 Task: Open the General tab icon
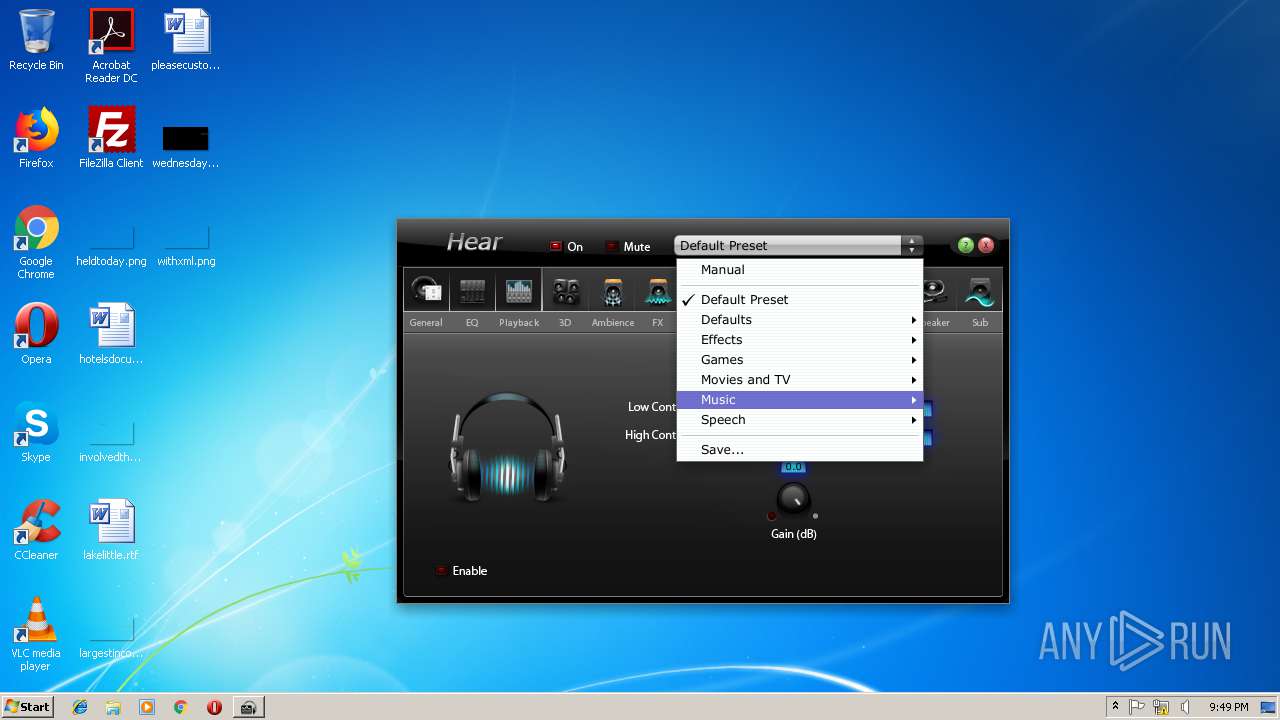coord(426,291)
